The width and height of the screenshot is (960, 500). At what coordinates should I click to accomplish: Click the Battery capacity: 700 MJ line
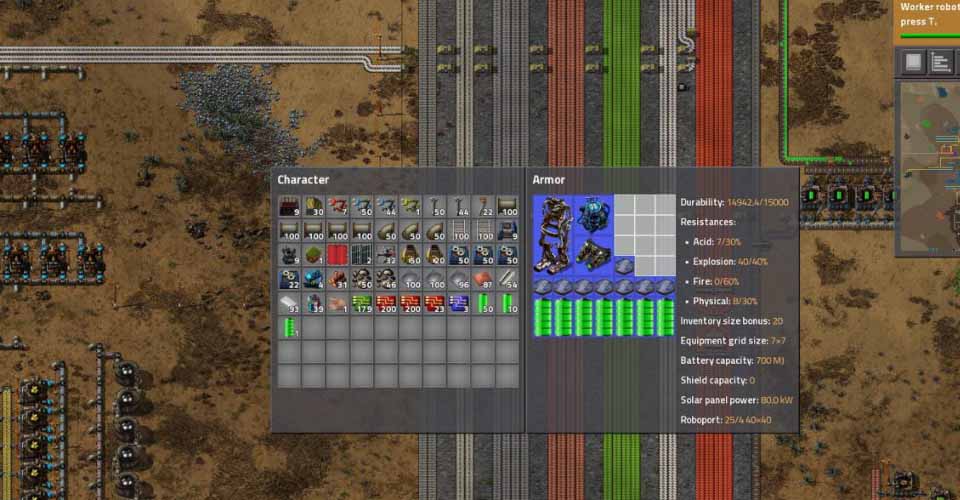tap(732, 361)
